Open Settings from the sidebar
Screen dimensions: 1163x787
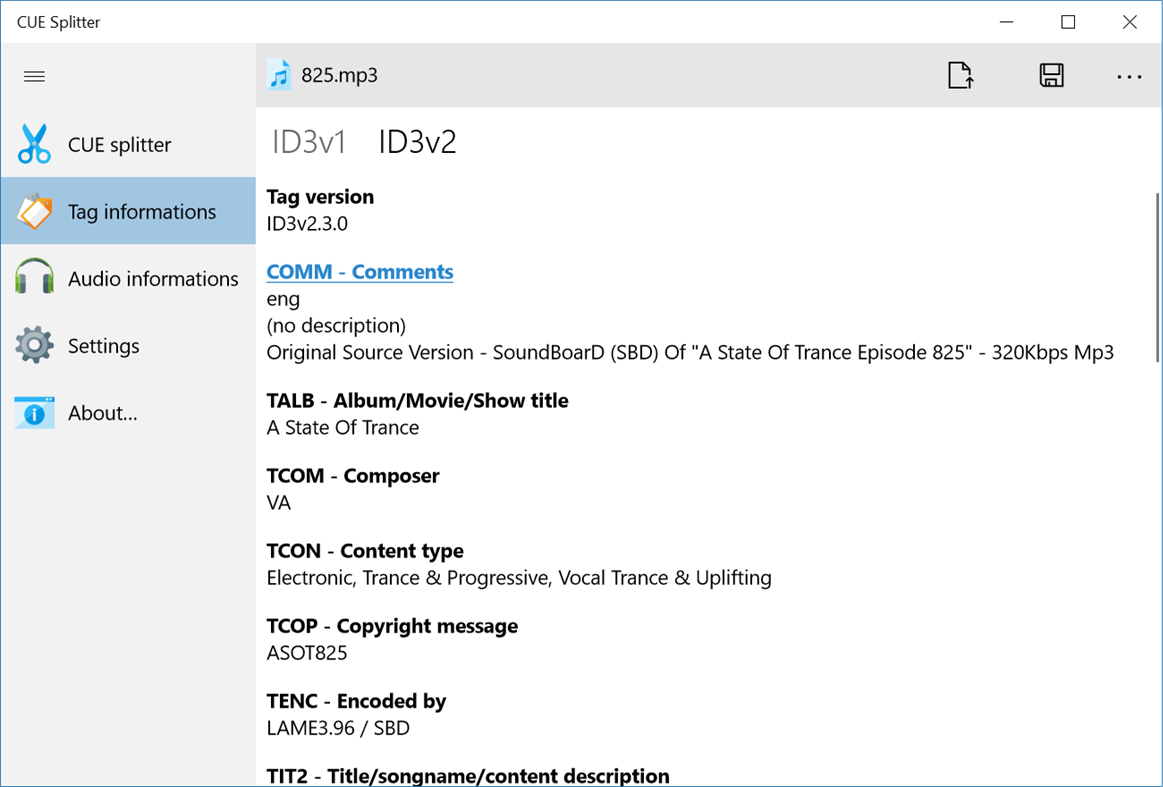pos(103,345)
